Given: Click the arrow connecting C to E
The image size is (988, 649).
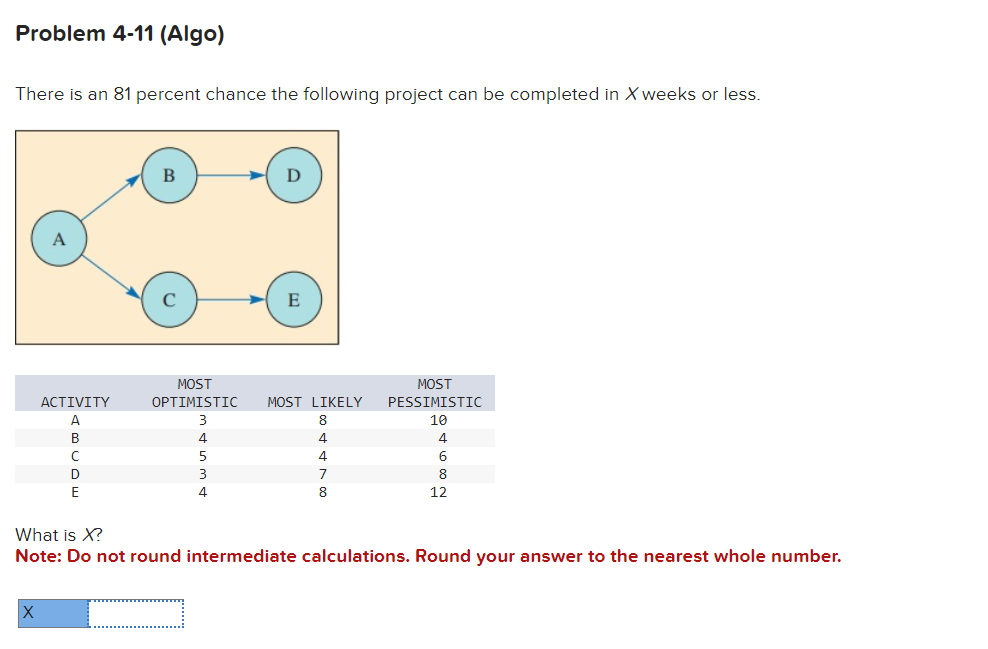Looking at the screenshot, I should 230,300.
